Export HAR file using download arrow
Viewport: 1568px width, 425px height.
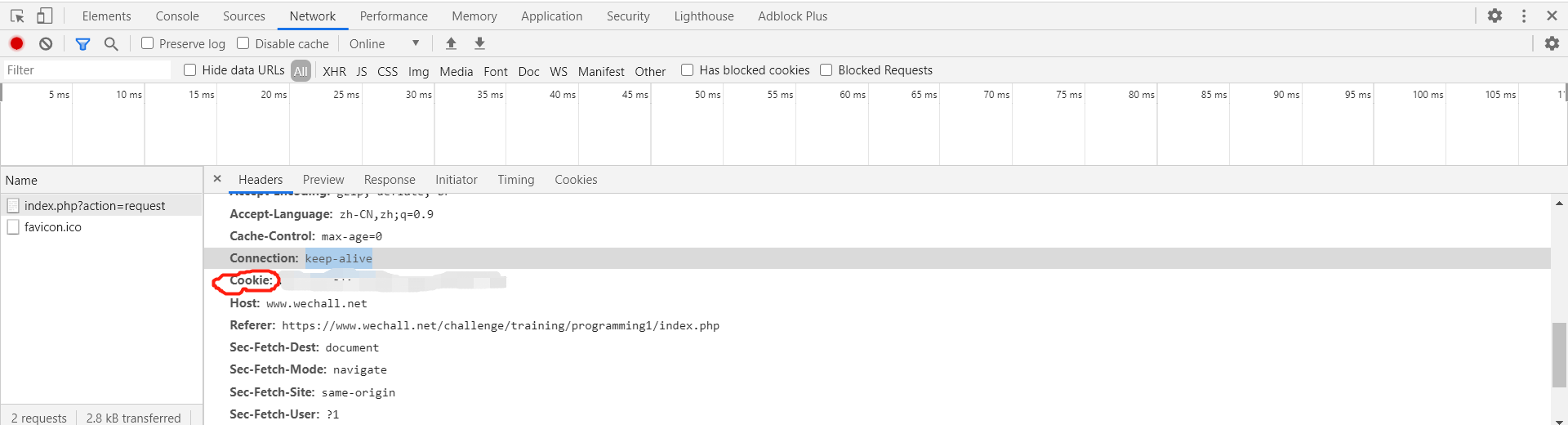point(480,43)
